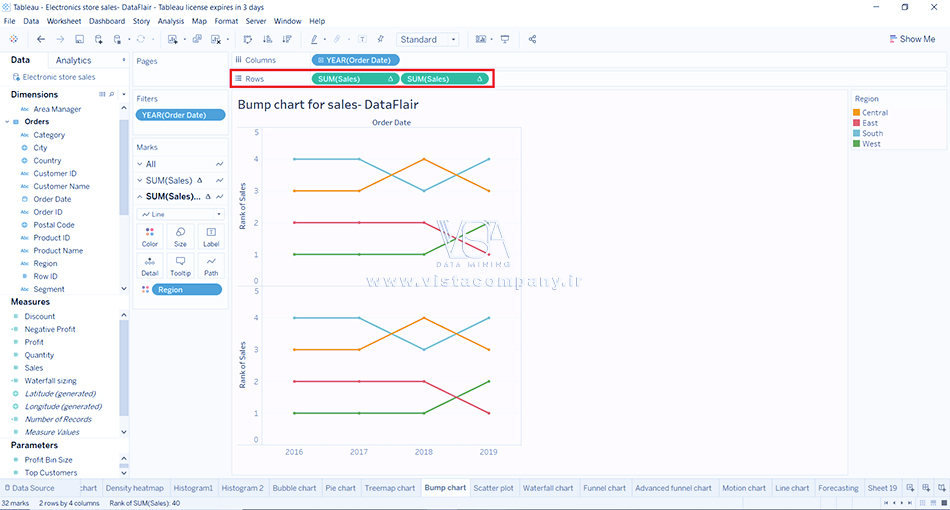
Task: Collapse the Orders dimension folder
Action: [x=8, y=122]
